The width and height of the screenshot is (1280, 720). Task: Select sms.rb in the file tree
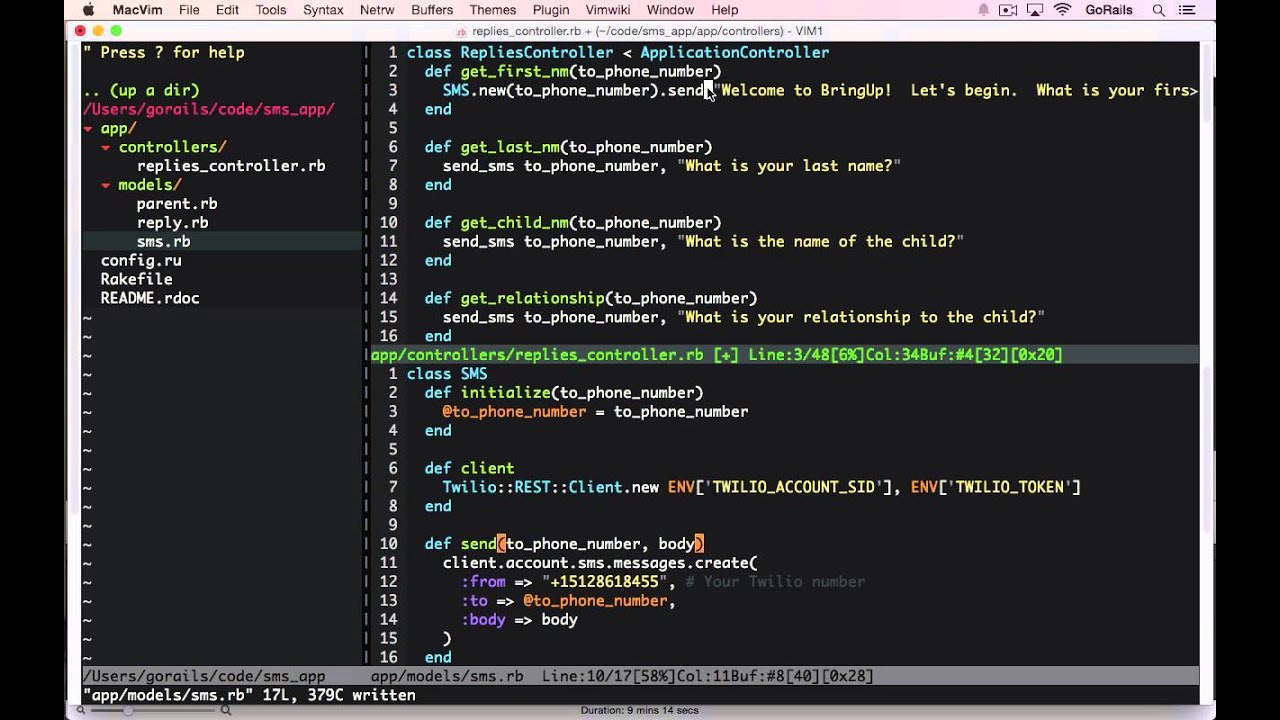coord(164,242)
